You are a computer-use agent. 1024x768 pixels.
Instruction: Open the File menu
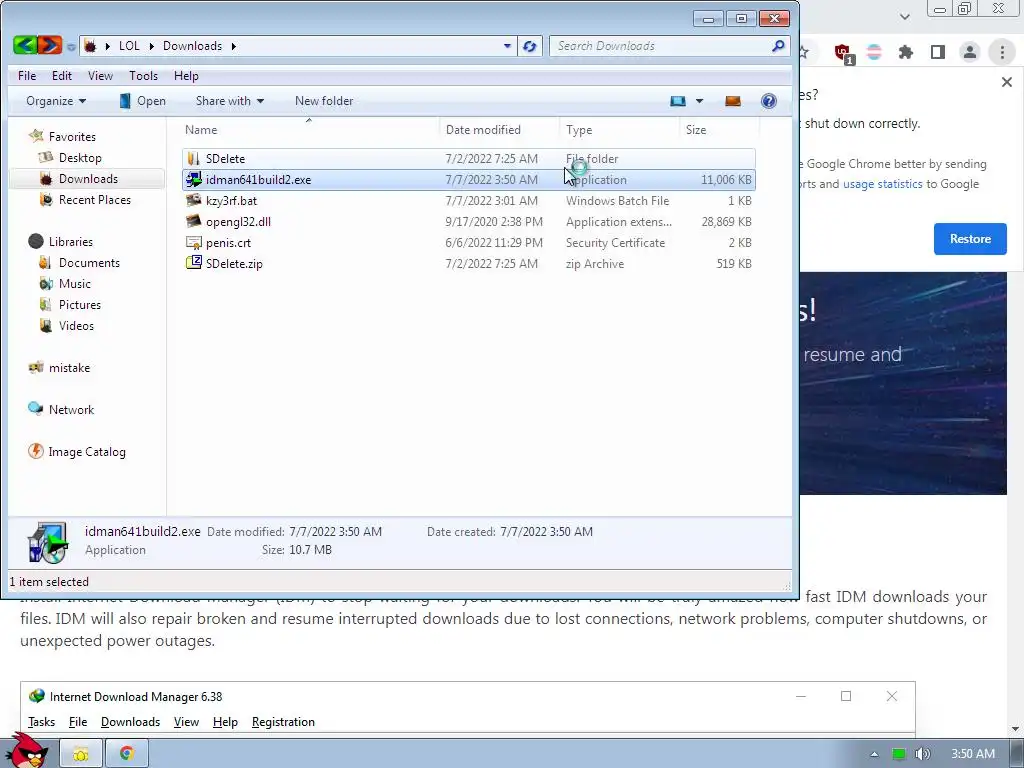pos(27,76)
